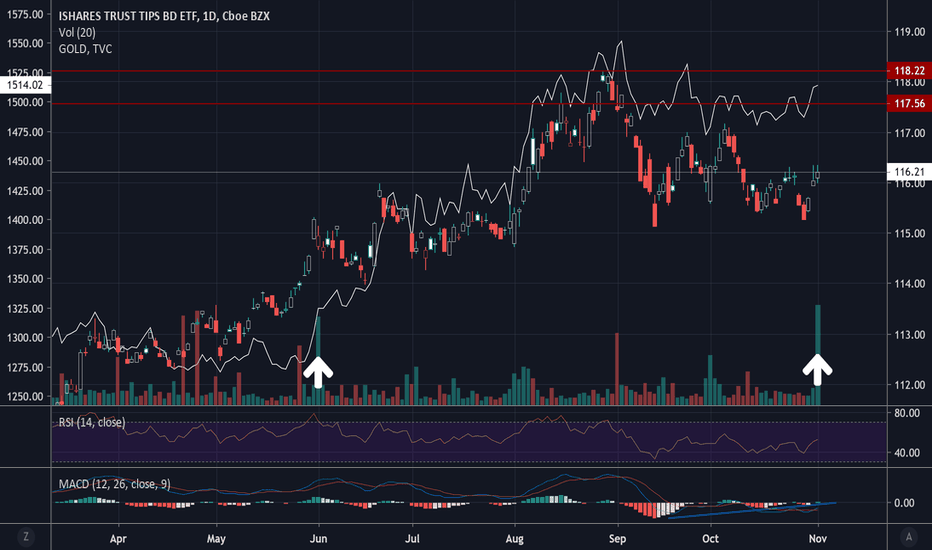Screen dimensions: 932x550
Task: Click the blue trendline in MACD pane
Action: [752, 510]
